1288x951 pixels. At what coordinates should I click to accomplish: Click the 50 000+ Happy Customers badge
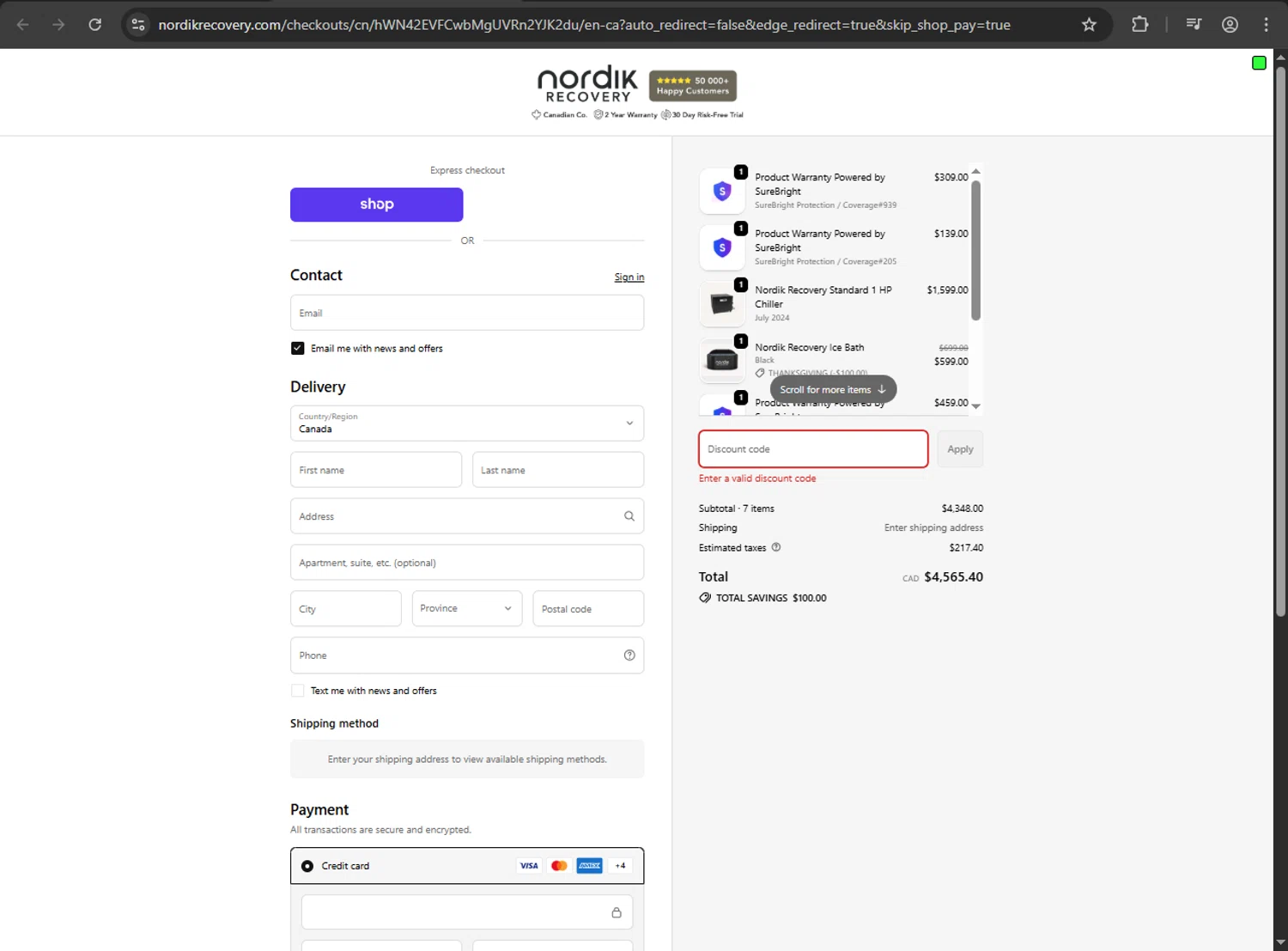[x=693, y=86]
